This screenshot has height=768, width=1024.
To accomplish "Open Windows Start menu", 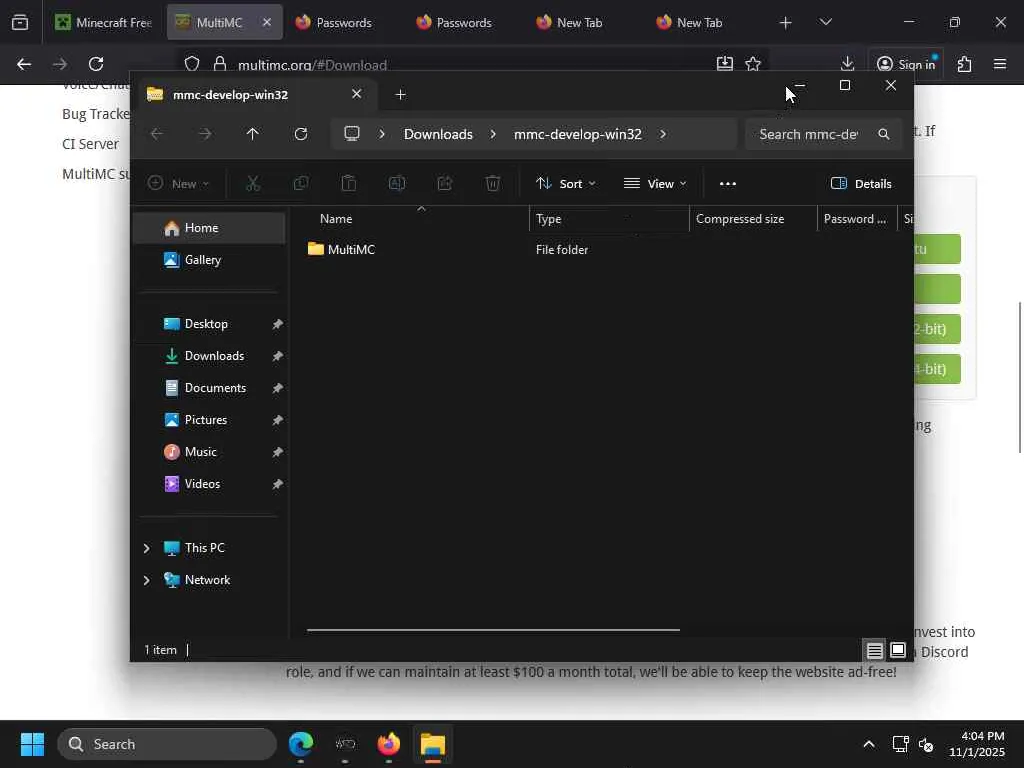I will click(32, 744).
